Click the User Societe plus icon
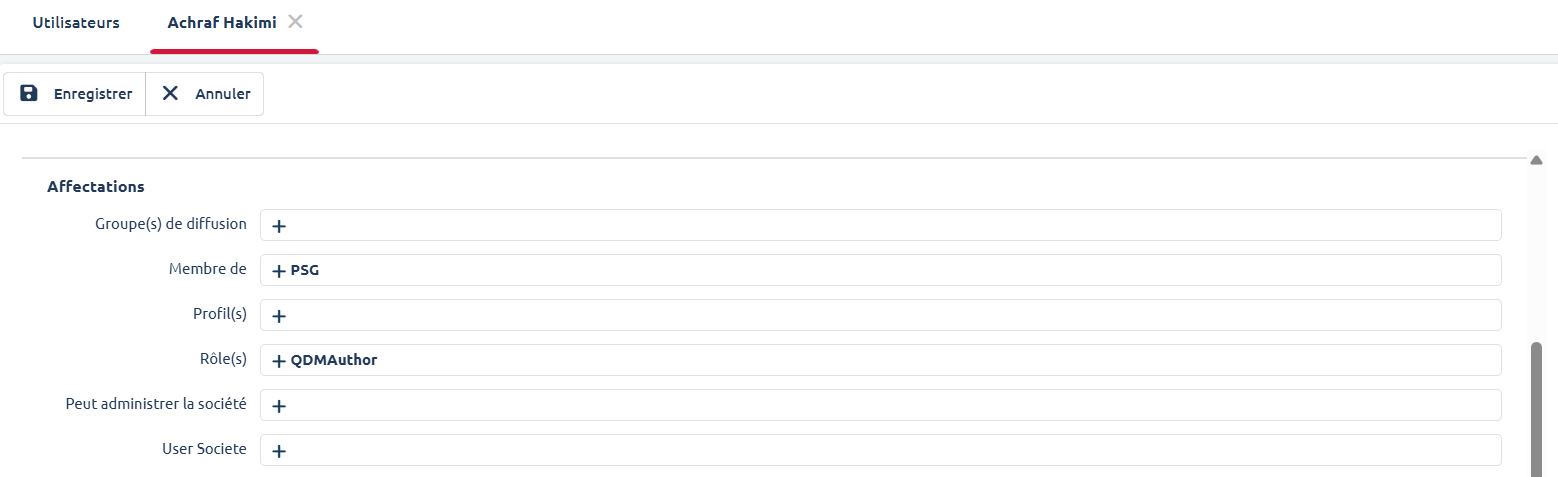Viewport: 1558px width, 477px height. [279, 451]
